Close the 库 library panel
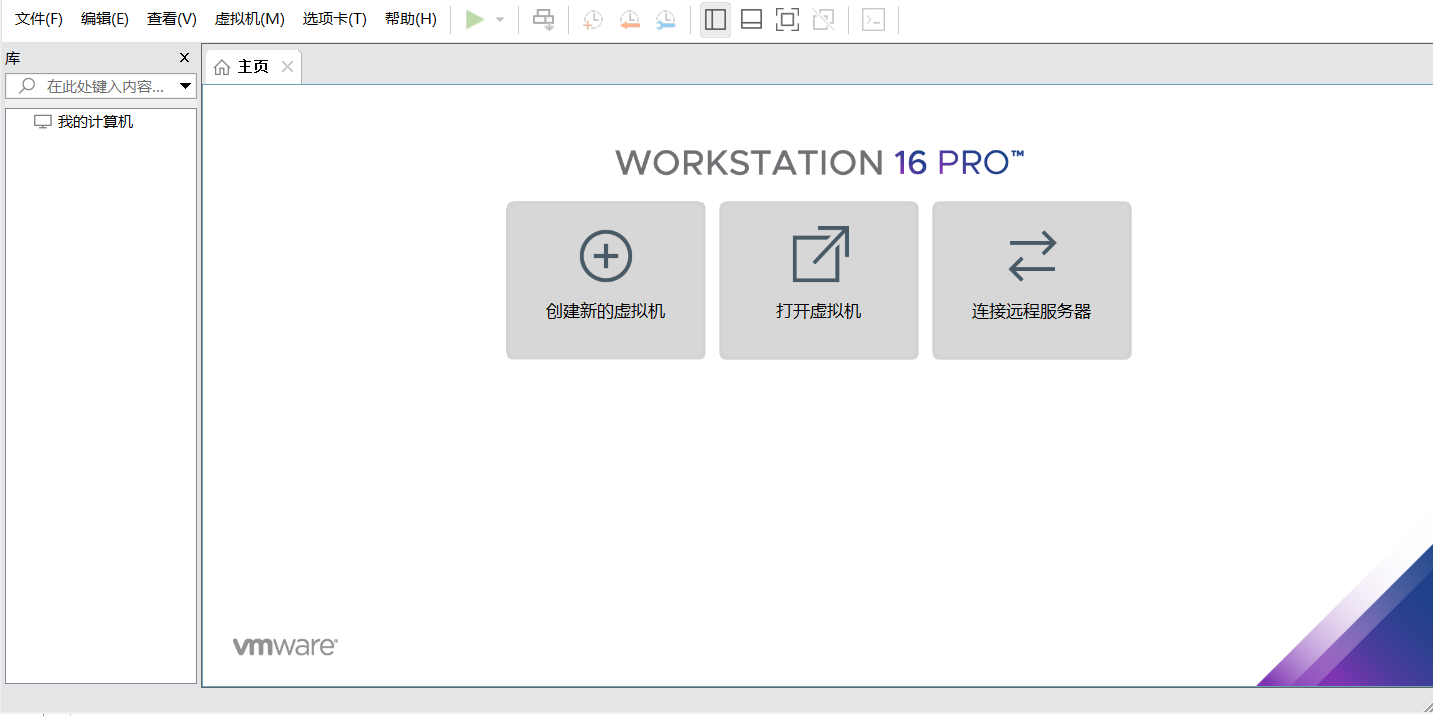 pos(184,57)
